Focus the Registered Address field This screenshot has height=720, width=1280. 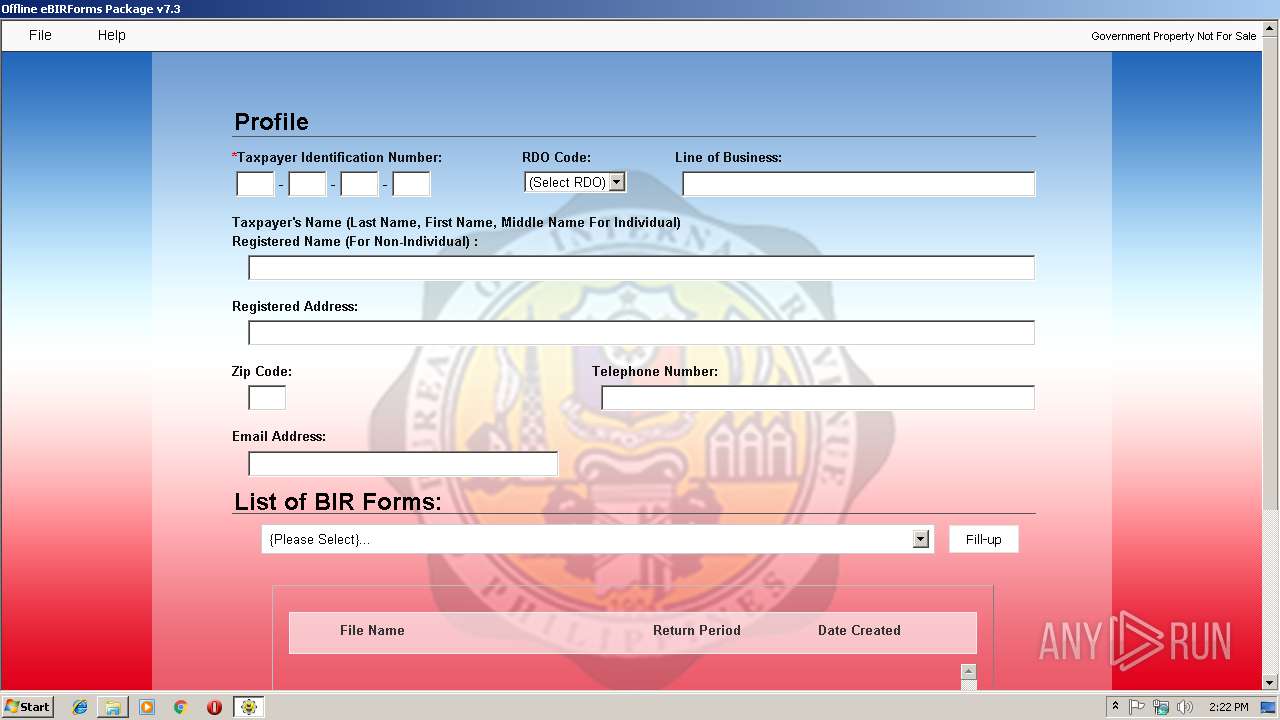(641, 333)
